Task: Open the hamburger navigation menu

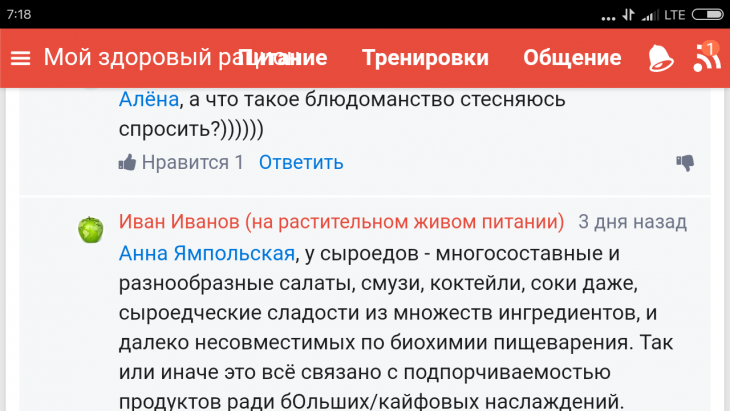Action: [20, 58]
